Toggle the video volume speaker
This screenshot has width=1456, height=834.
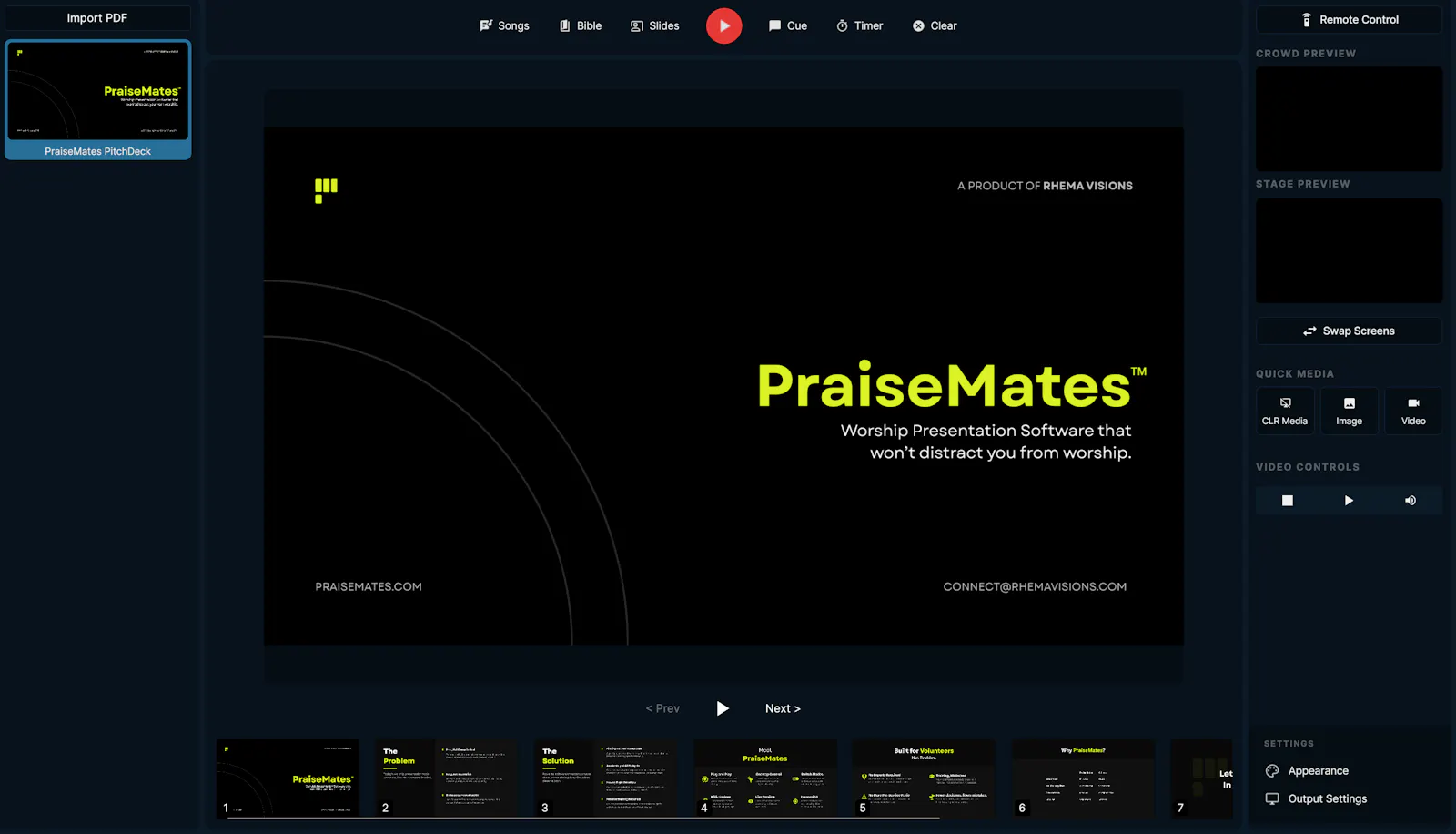click(x=1410, y=500)
